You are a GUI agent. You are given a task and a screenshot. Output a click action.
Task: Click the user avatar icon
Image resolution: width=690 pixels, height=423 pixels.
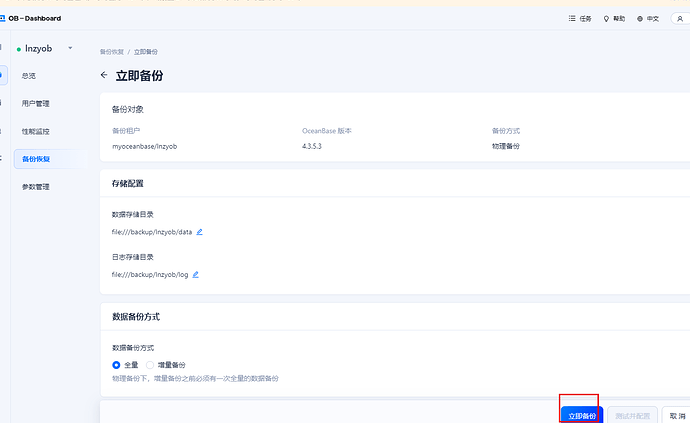point(680,18)
